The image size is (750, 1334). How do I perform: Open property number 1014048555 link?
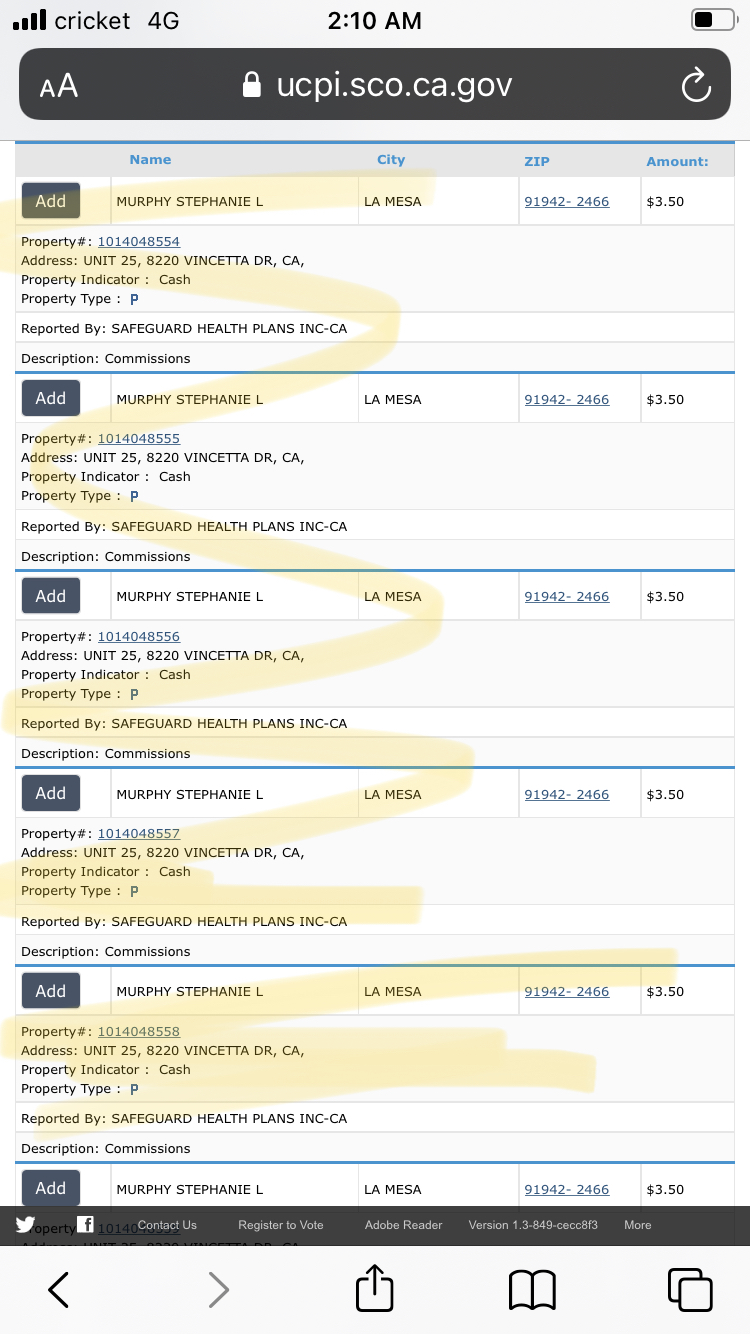(139, 439)
